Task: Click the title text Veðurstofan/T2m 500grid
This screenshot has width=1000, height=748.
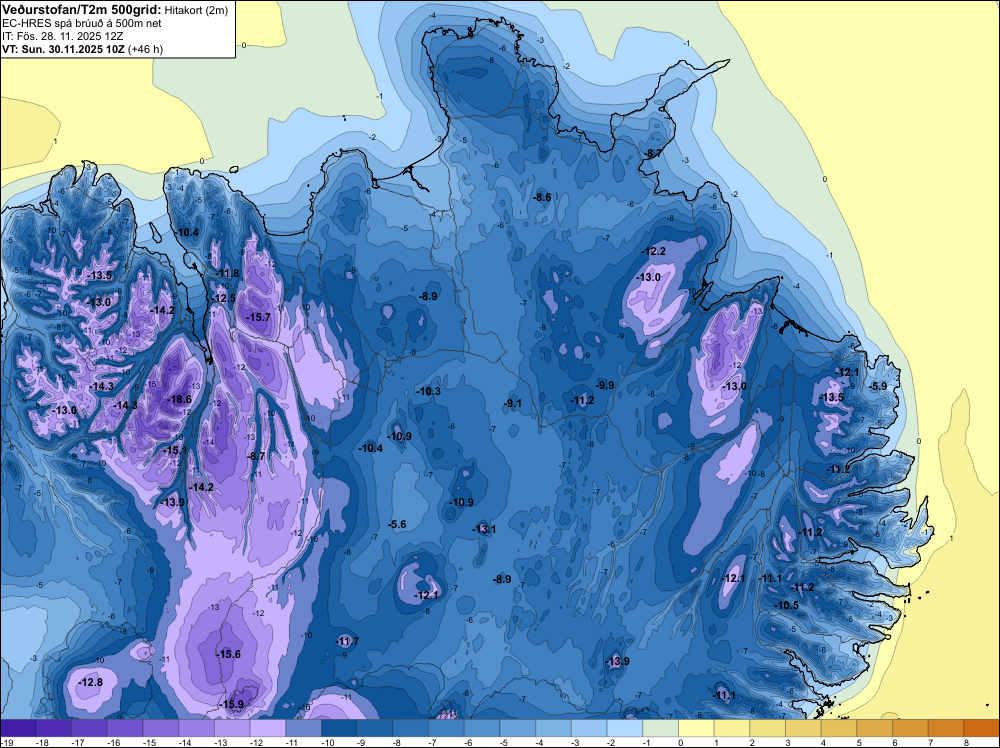Action: tap(82, 9)
